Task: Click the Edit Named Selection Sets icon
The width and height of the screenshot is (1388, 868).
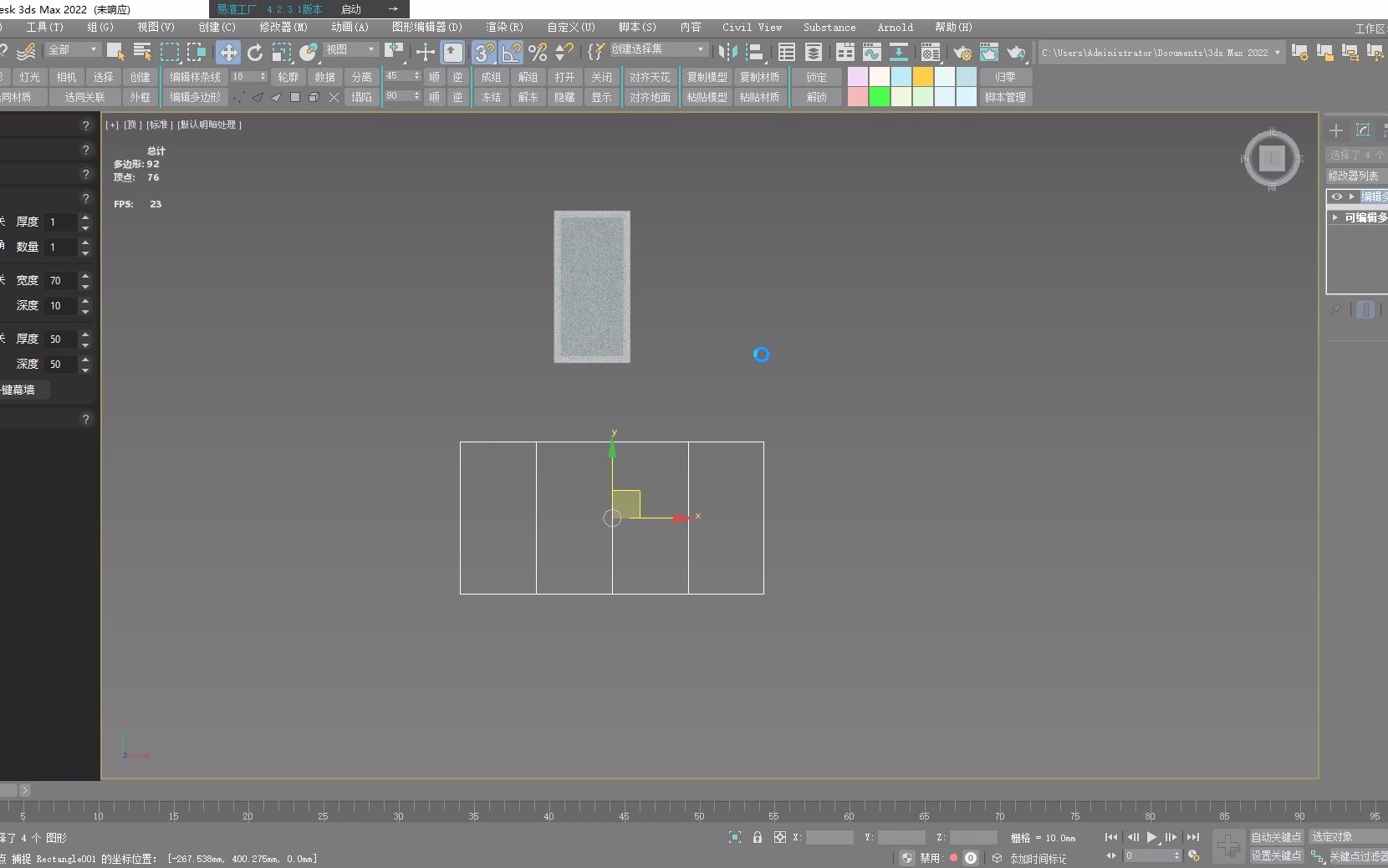Action: pos(595,52)
